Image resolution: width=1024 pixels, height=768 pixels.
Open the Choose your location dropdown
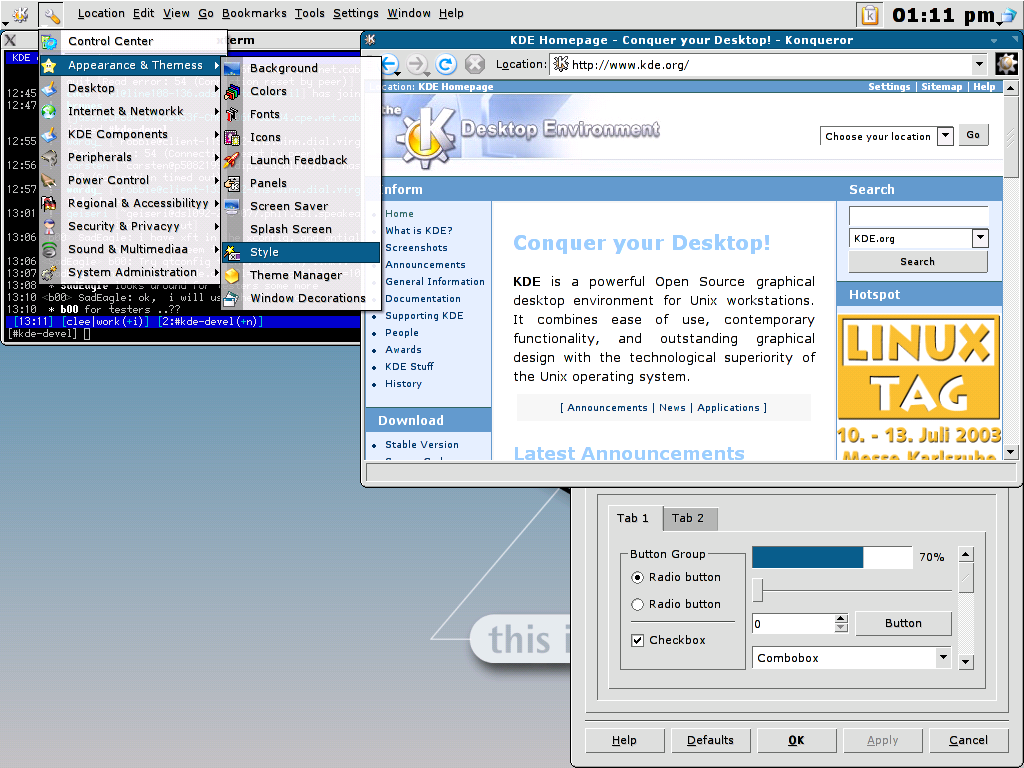click(x=945, y=136)
